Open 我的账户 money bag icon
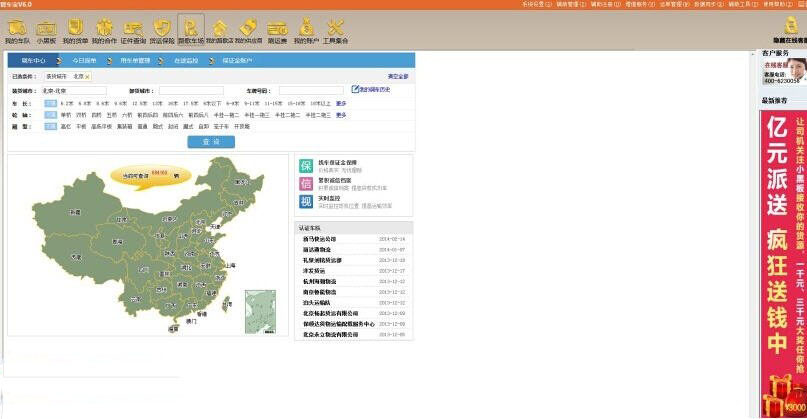 (306, 31)
